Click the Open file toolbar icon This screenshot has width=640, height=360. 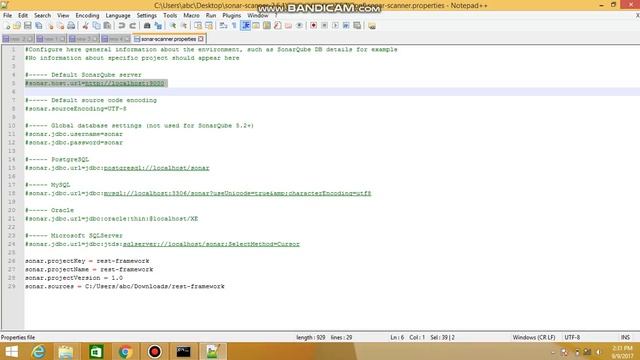(x=17, y=26)
